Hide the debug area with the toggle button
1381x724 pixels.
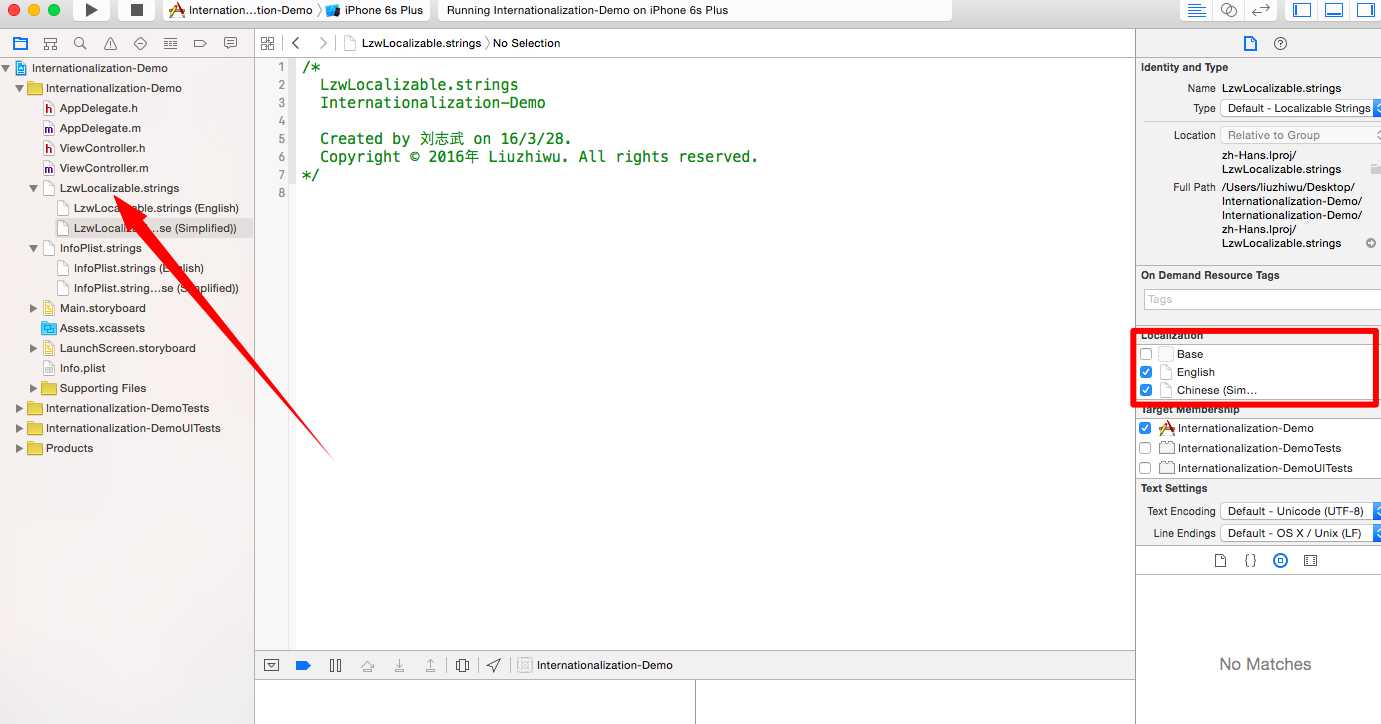(x=271, y=665)
